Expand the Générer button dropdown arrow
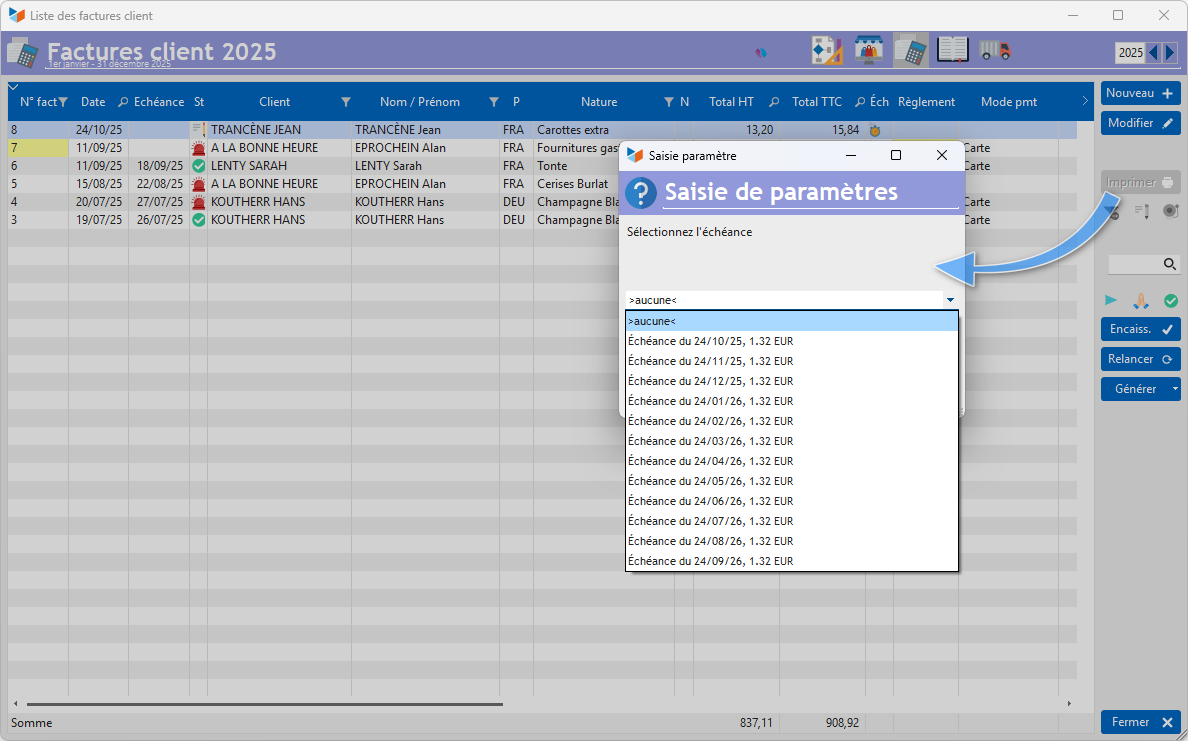Screen dimensions: 1188x741 1175,389
